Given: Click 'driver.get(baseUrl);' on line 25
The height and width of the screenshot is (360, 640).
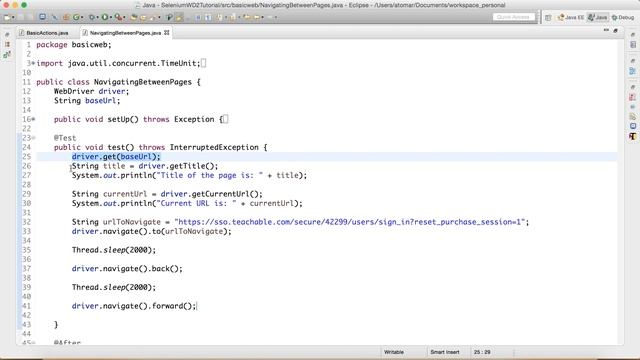Looking at the screenshot, I should tap(116, 157).
